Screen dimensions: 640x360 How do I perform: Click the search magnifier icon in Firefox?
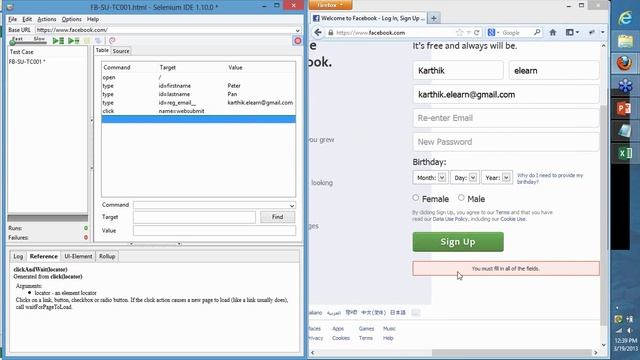537,32
